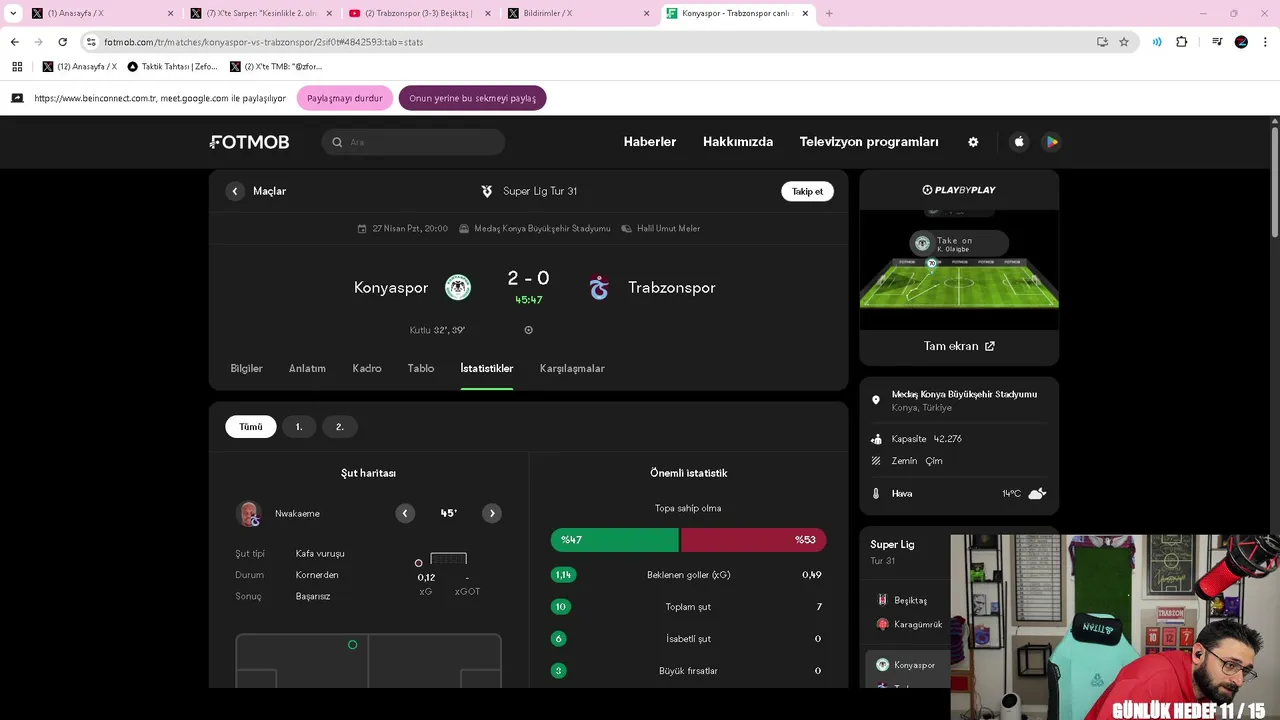This screenshot has width=1280, height=720.
Task: Click the Süper Lig league emblem
Action: pyautogui.click(x=487, y=191)
